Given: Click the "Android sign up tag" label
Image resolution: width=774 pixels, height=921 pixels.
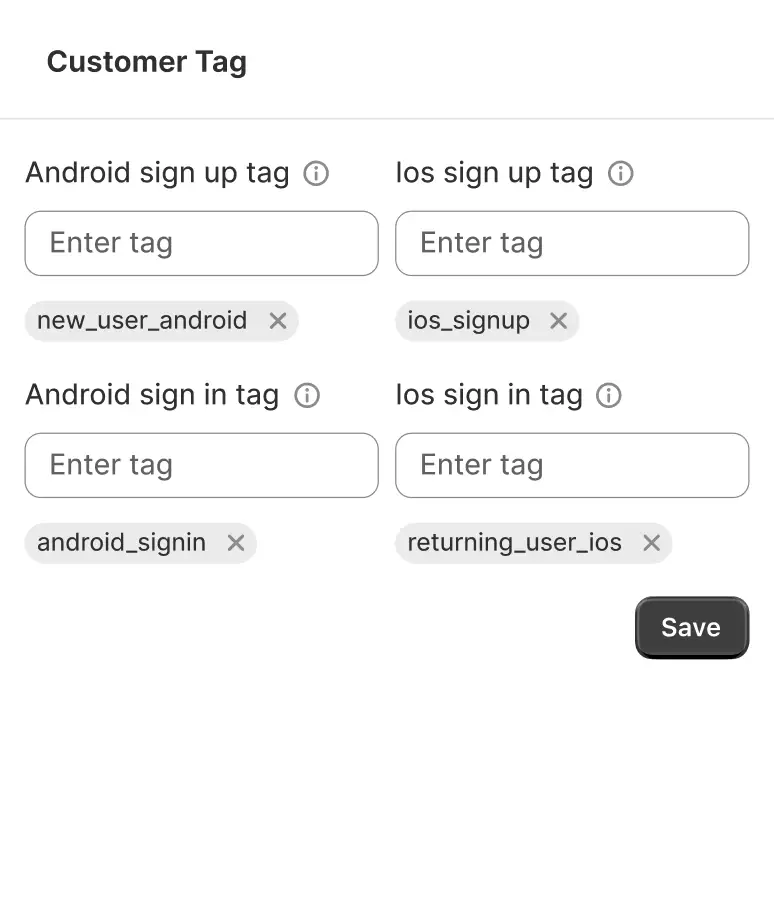Looking at the screenshot, I should click(157, 173).
